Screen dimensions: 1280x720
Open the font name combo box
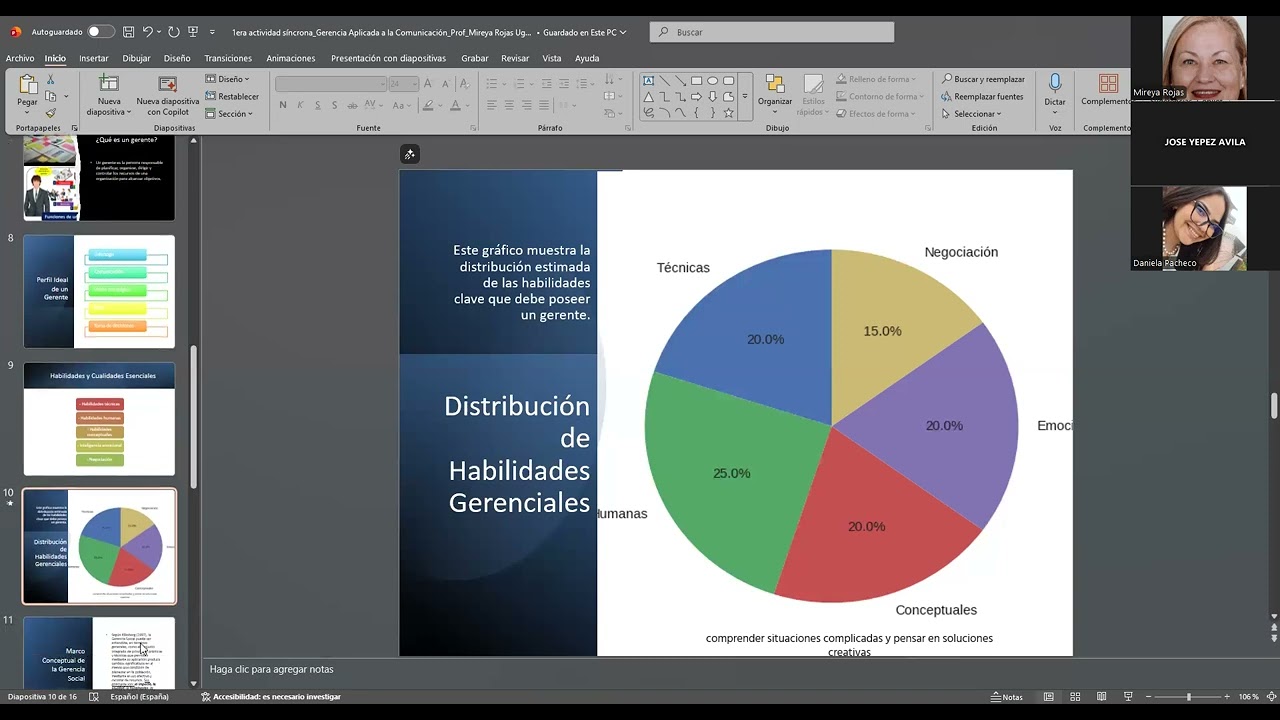tap(331, 84)
